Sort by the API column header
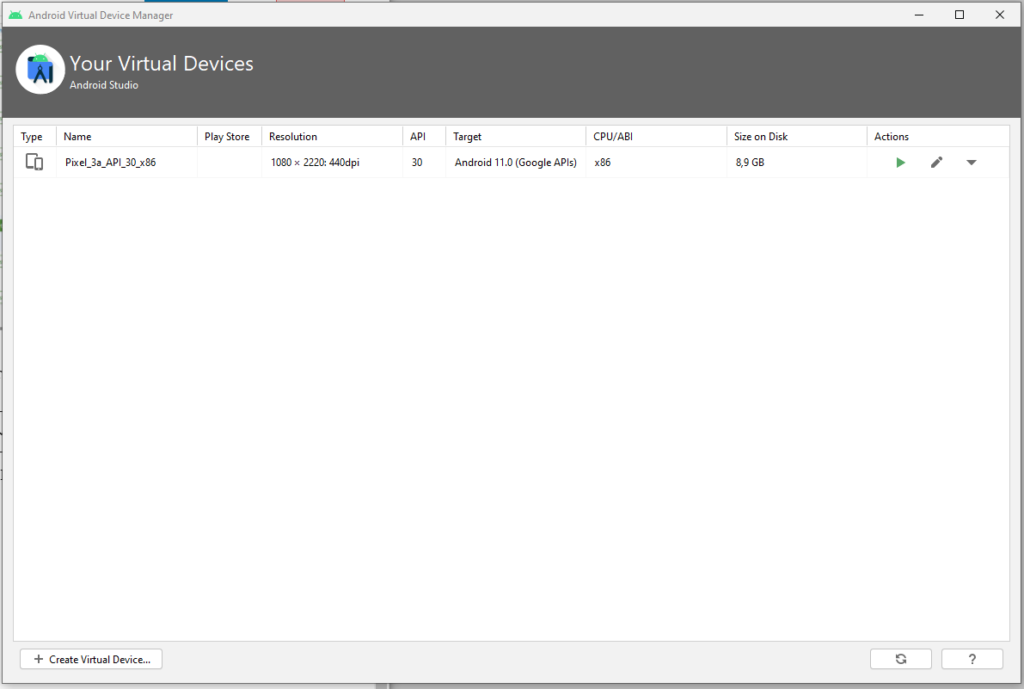1024x689 pixels. tap(424, 136)
